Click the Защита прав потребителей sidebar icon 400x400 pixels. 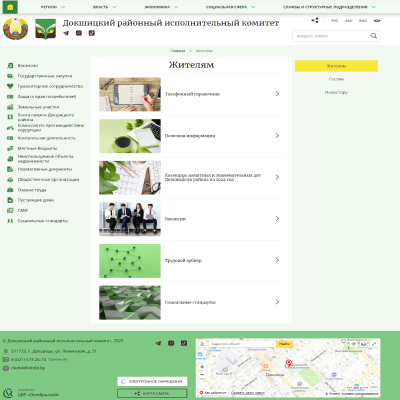10,97
